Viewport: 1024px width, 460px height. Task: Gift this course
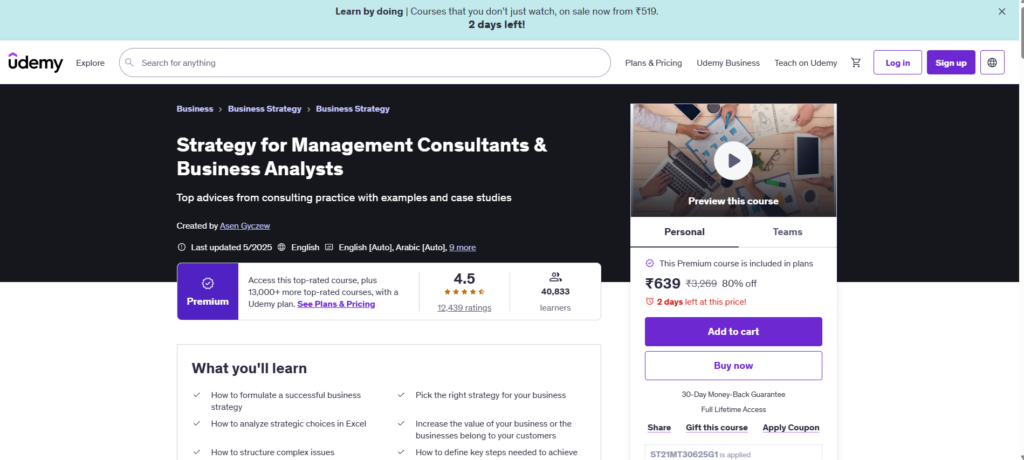pos(716,427)
